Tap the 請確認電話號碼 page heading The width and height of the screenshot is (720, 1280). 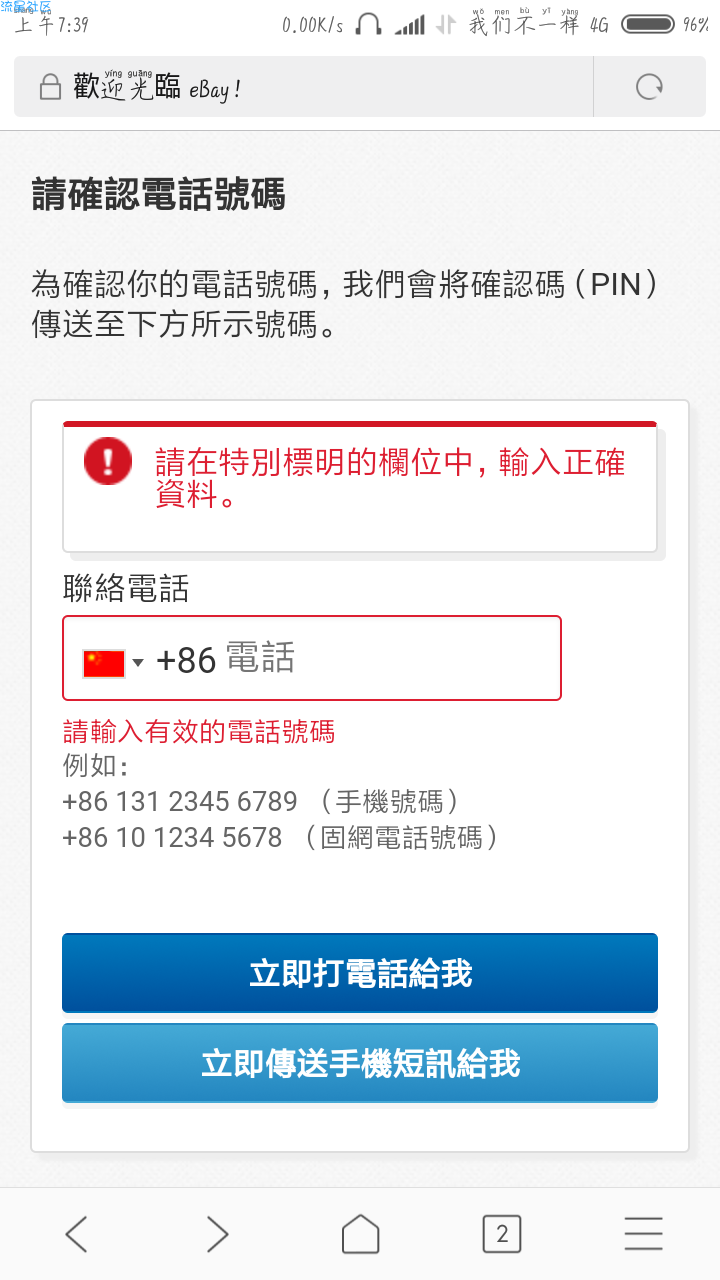[159, 194]
